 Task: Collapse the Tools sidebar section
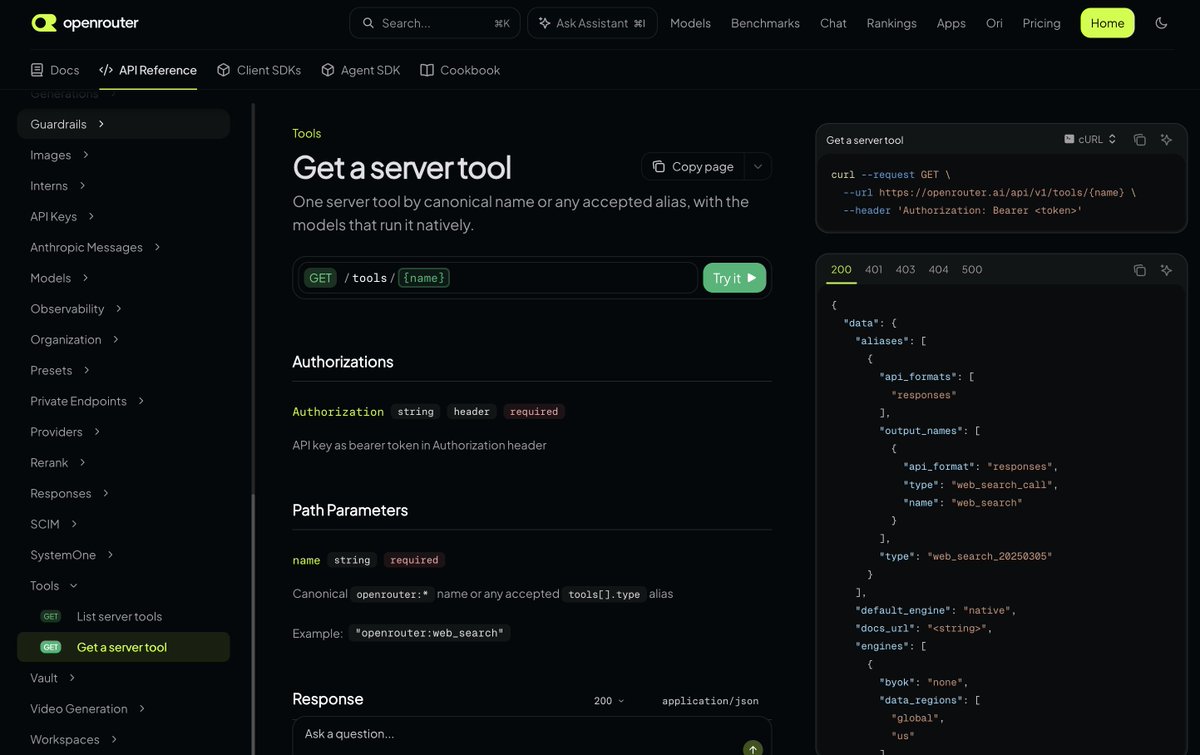coord(54,586)
